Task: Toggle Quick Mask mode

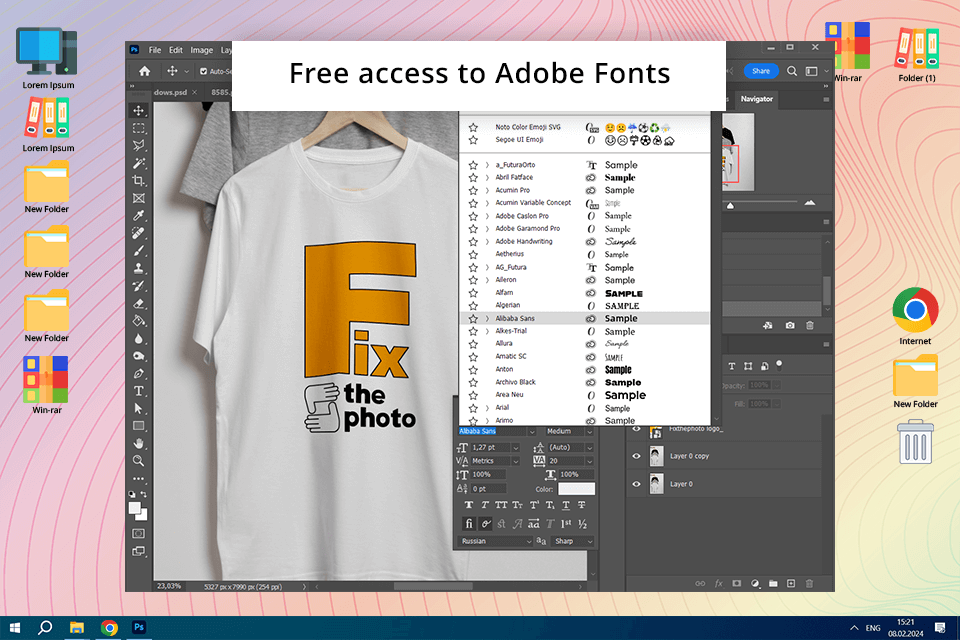Action: [x=139, y=533]
